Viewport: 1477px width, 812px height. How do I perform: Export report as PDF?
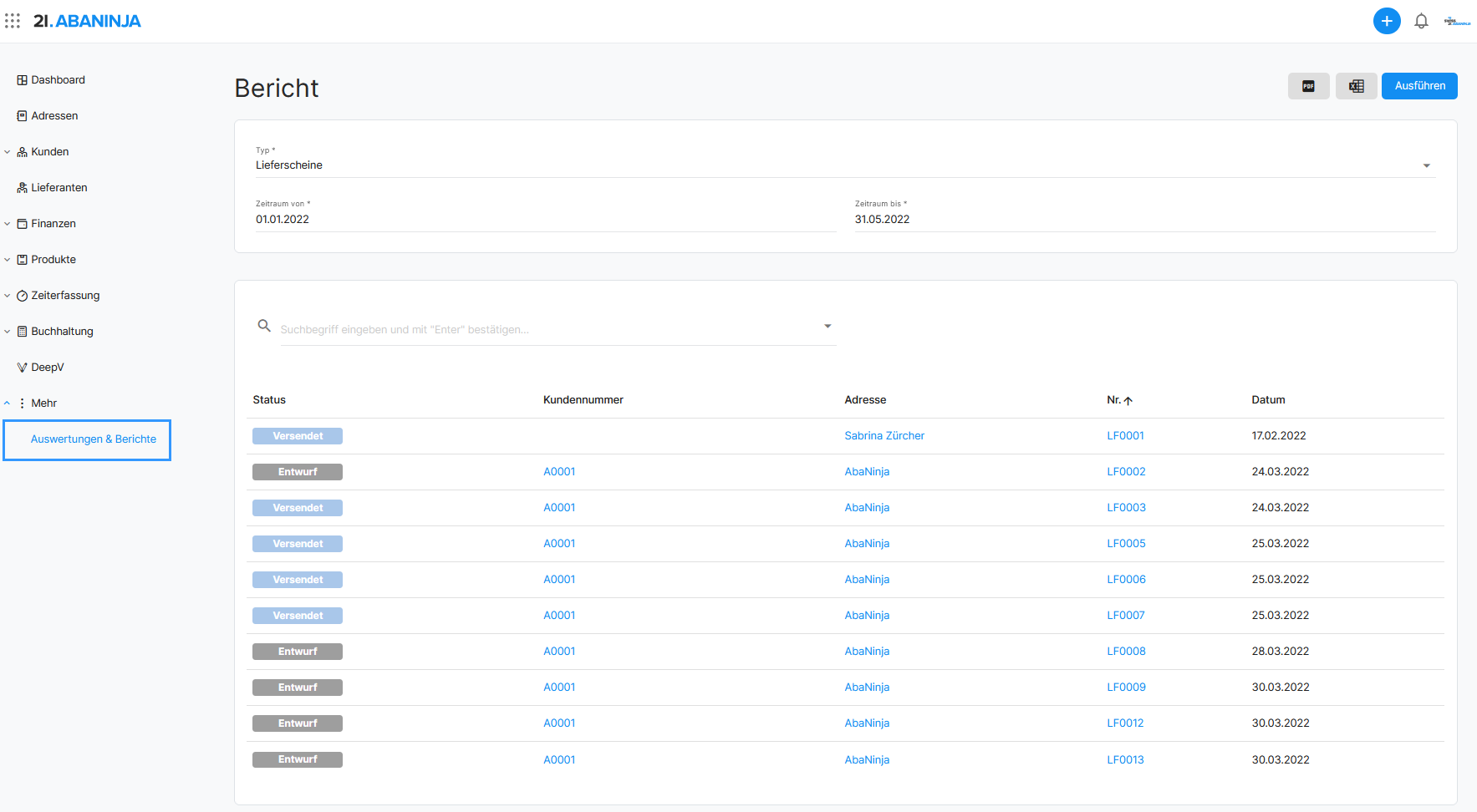tap(1309, 86)
